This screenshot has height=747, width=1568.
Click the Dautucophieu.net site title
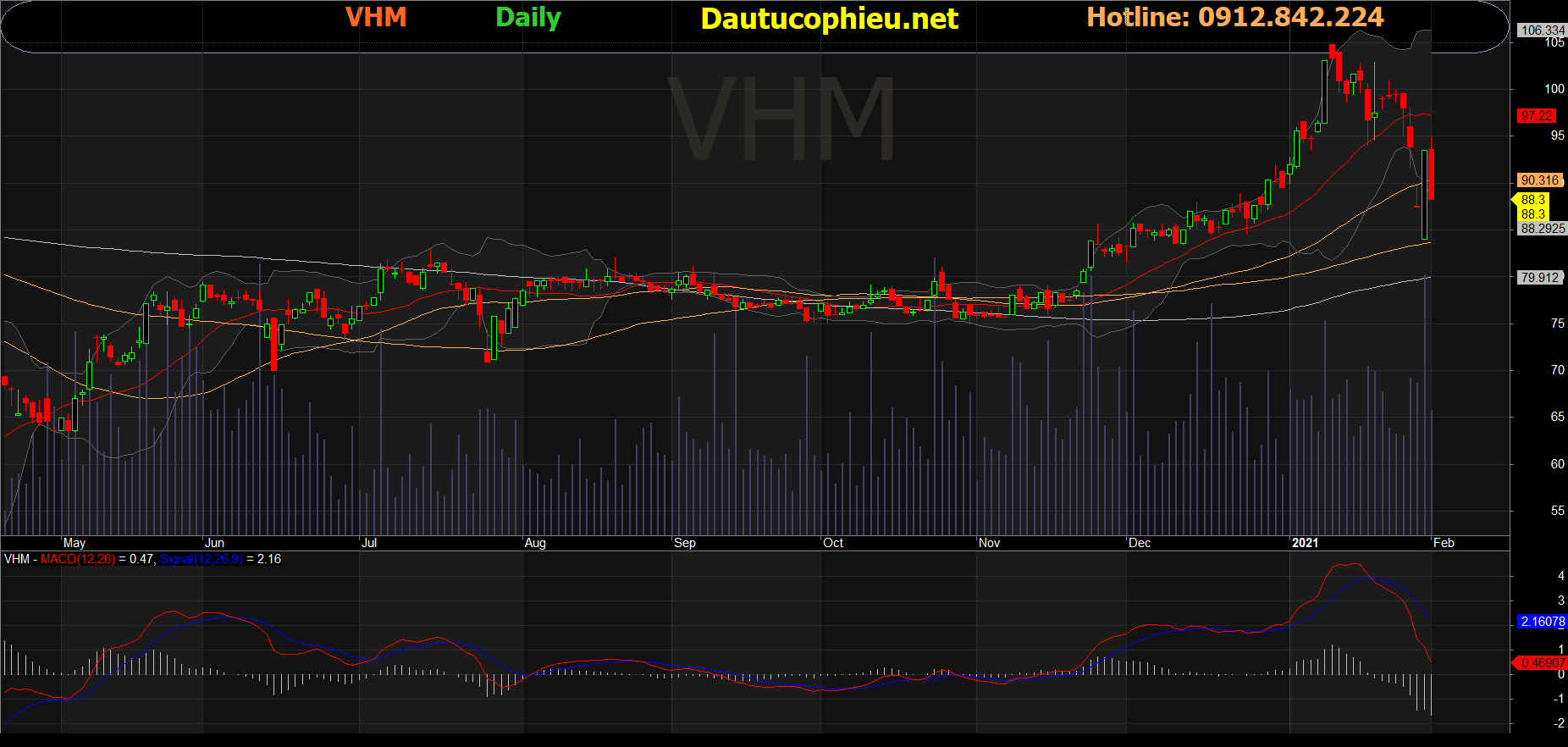pyautogui.click(x=830, y=19)
